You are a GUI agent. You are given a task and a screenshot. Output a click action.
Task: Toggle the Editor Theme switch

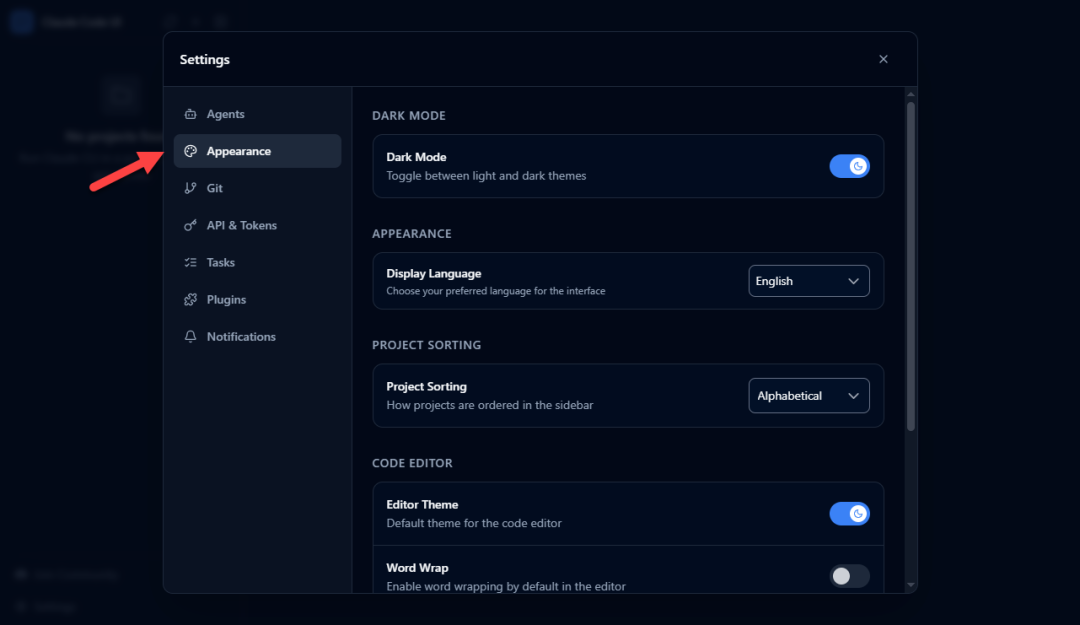(849, 514)
